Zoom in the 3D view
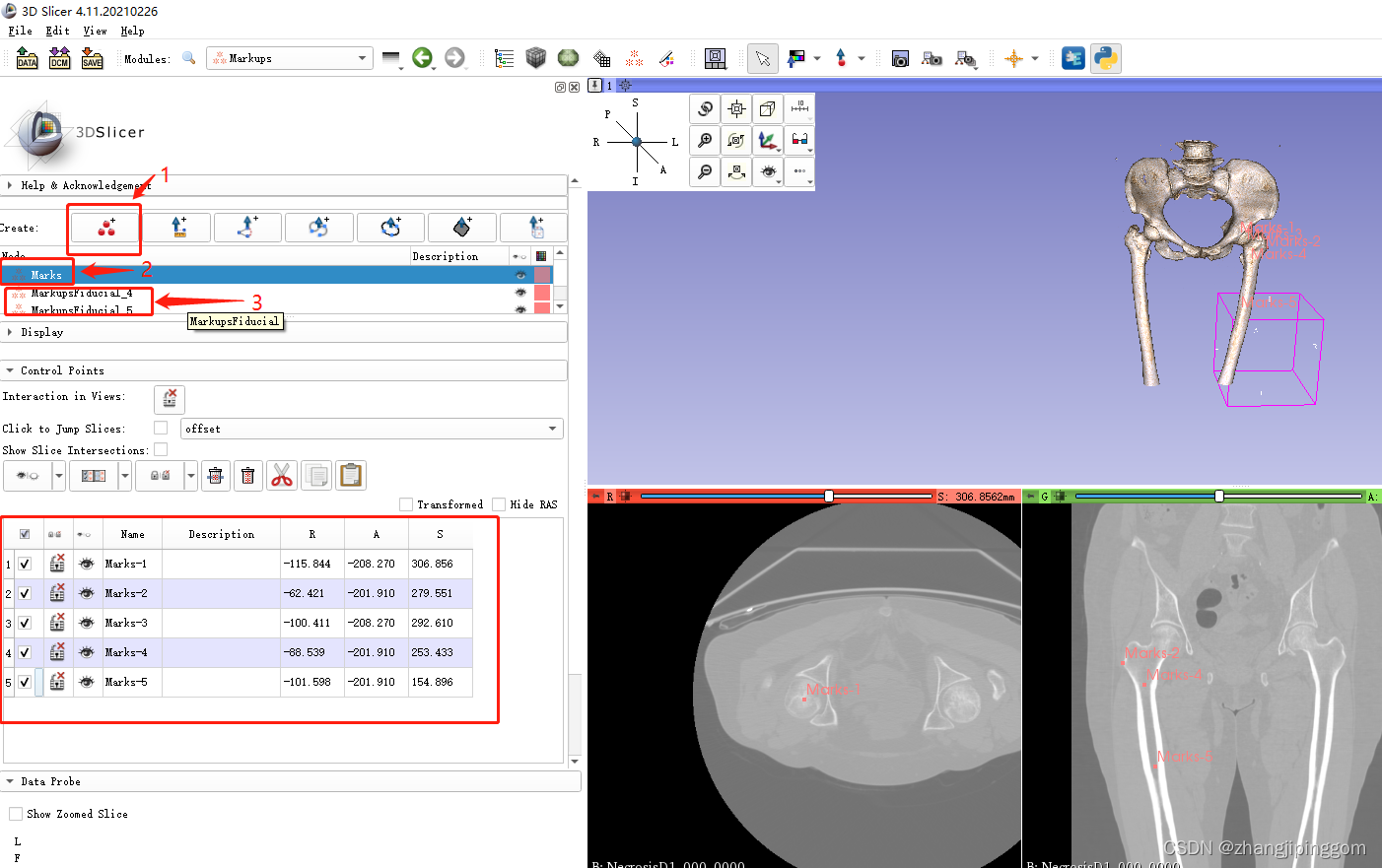This screenshot has width=1382, height=868. [705, 141]
